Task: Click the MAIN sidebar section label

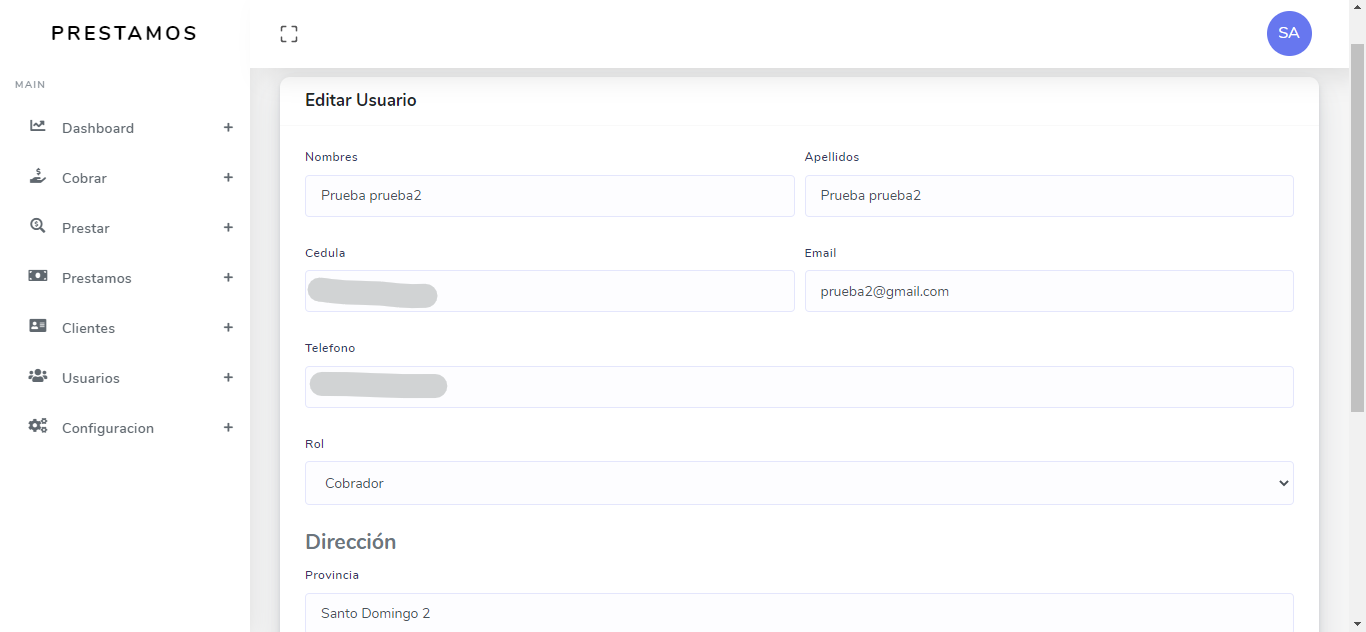Action: [x=30, y=85]
